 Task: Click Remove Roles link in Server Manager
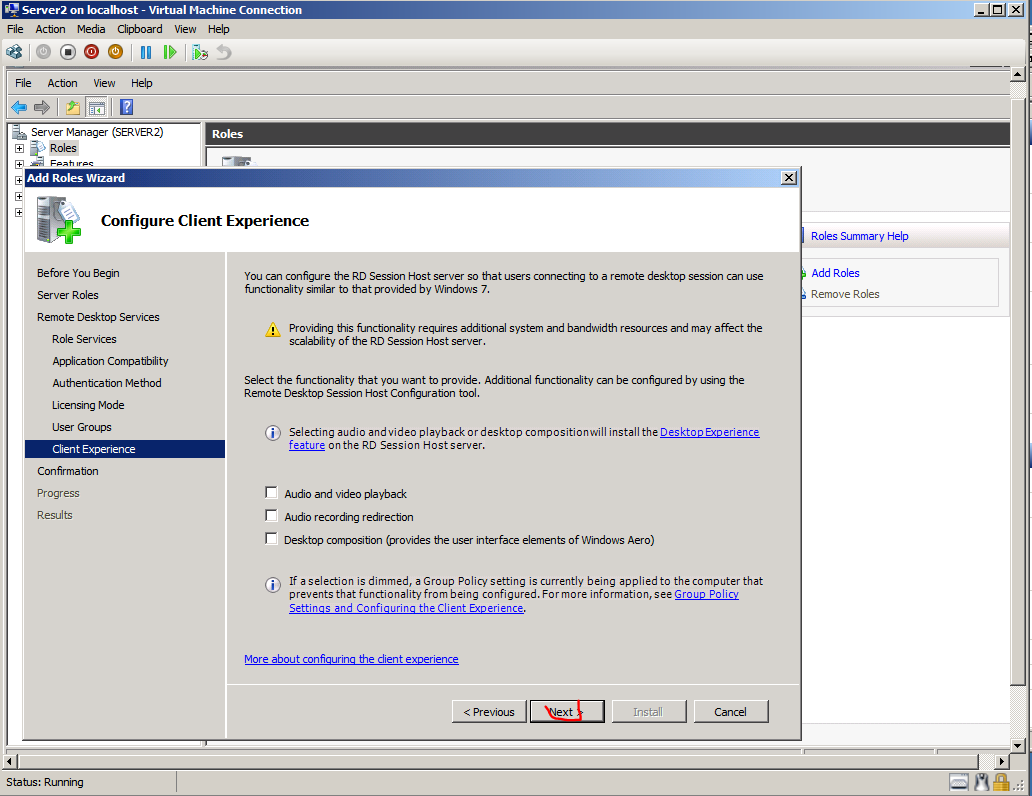pyautogui.click(x=844, y=294)
